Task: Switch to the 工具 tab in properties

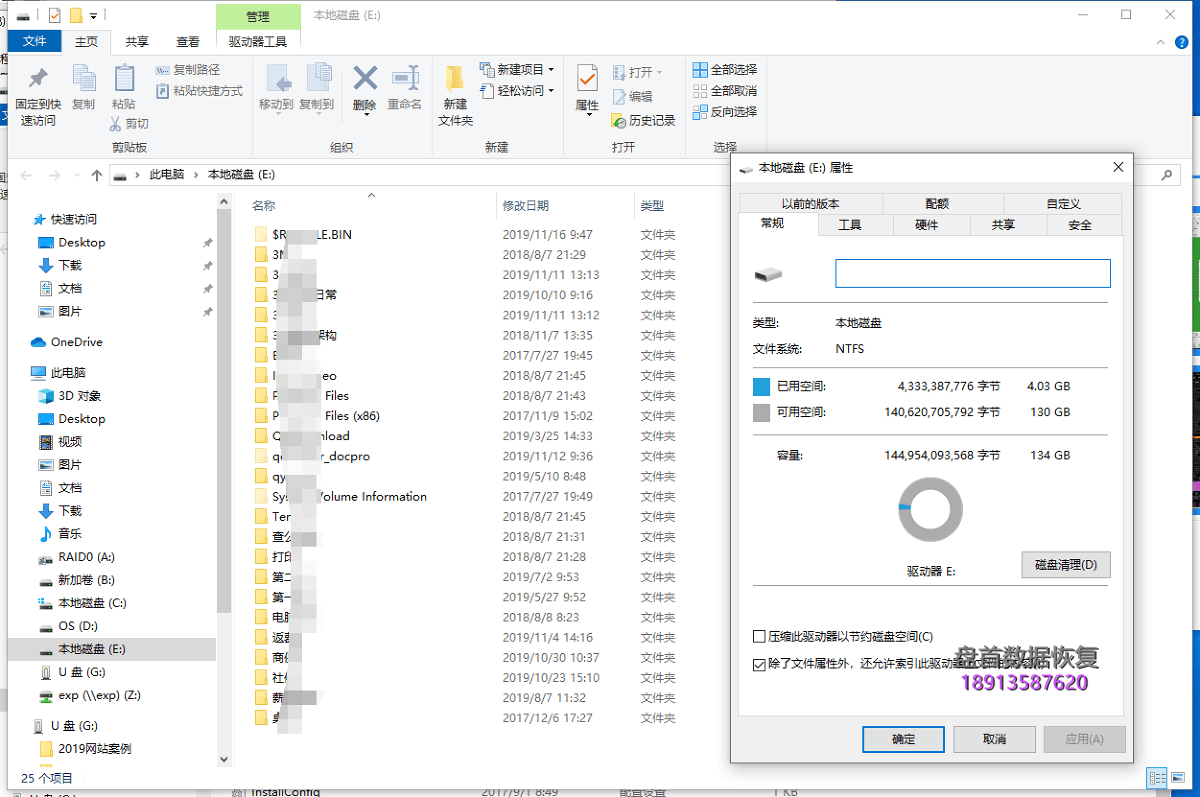Action: 849,225
